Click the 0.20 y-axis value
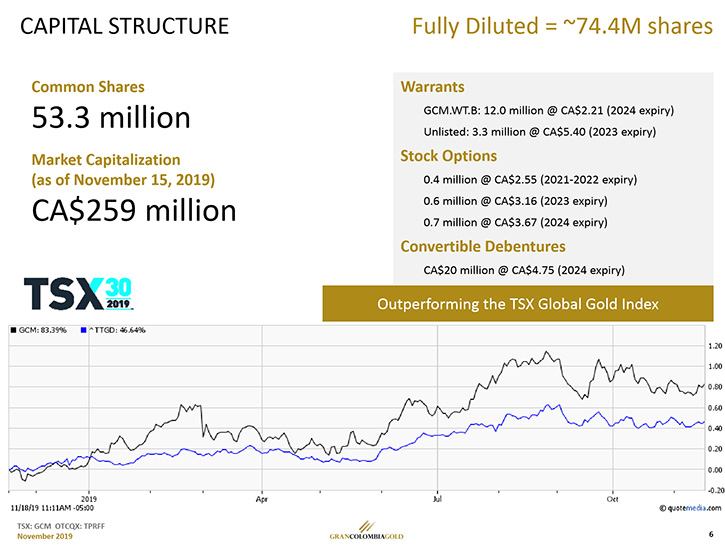725x548 pixels. point(715,449)
